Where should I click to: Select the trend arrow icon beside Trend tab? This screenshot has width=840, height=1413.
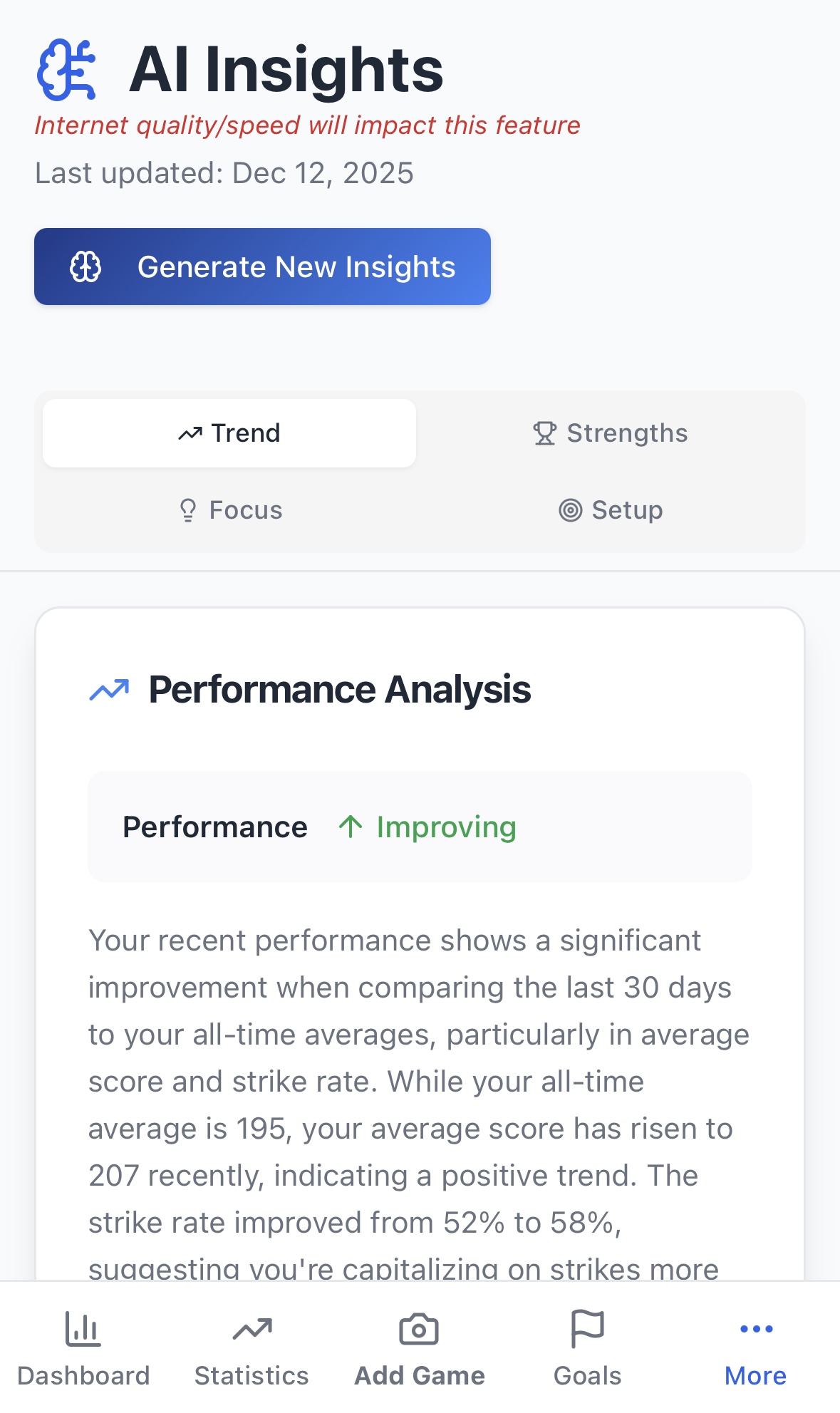[x=190, y=432]
